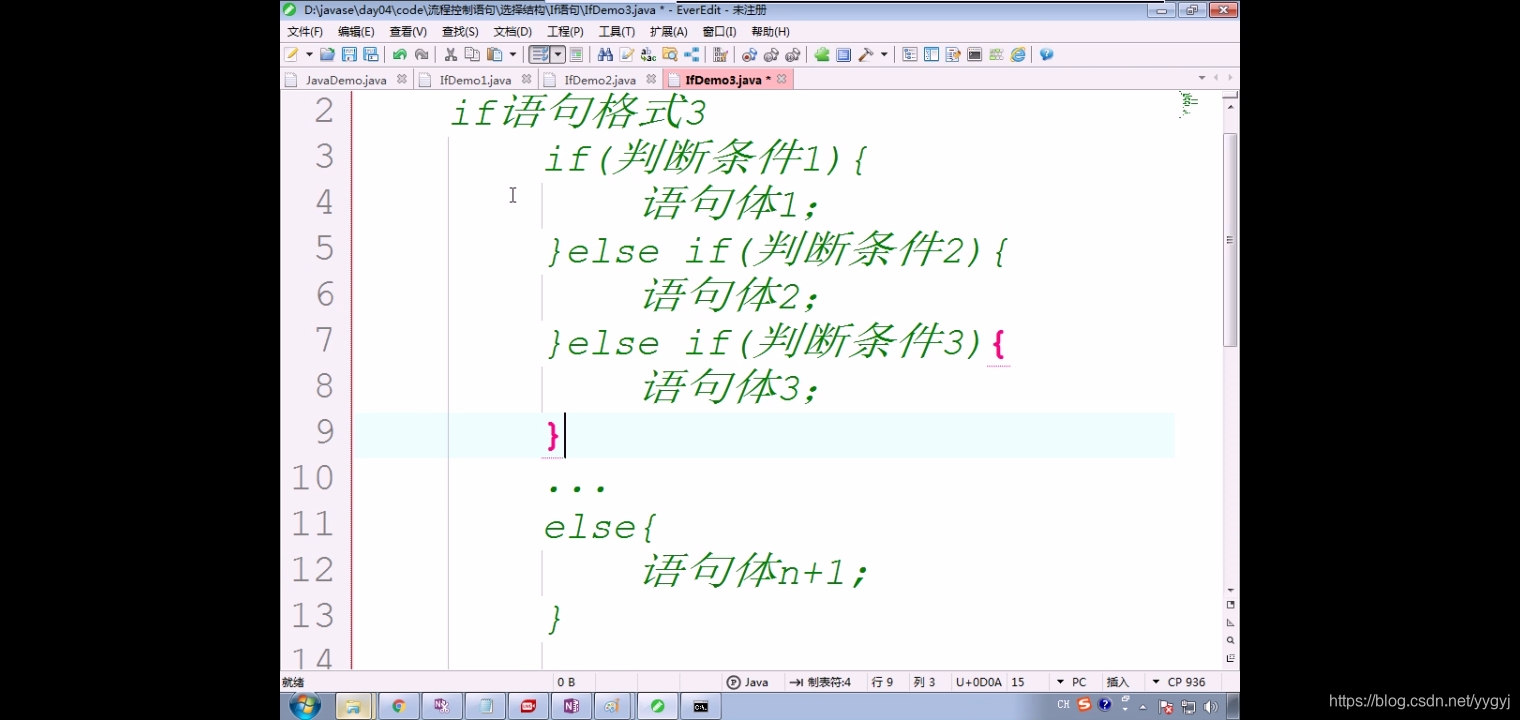Open the 查看(V) menu
The image size is (1520, 720).
click(x=408, y=32)
